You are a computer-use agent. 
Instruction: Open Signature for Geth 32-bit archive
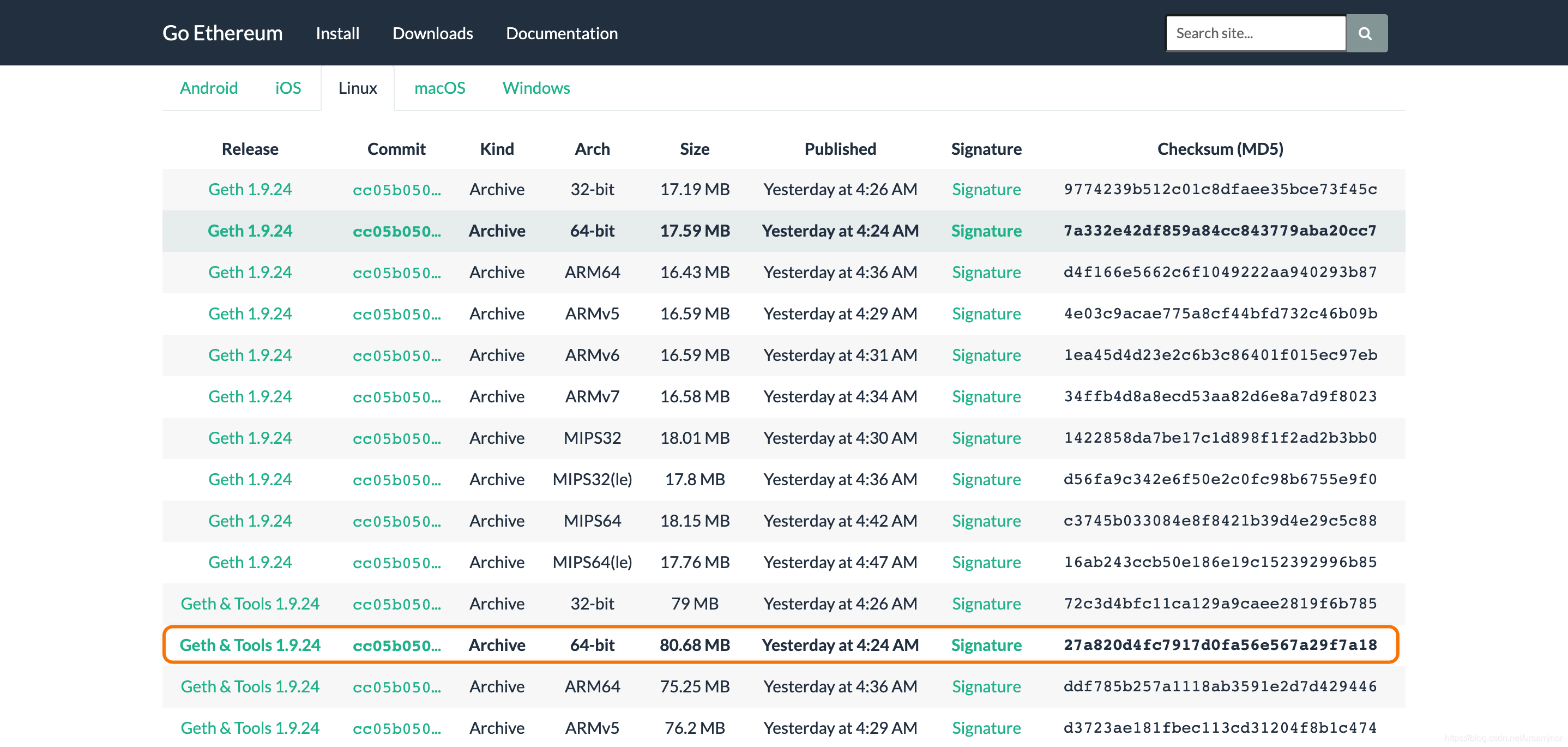click(x=986, y=189)
